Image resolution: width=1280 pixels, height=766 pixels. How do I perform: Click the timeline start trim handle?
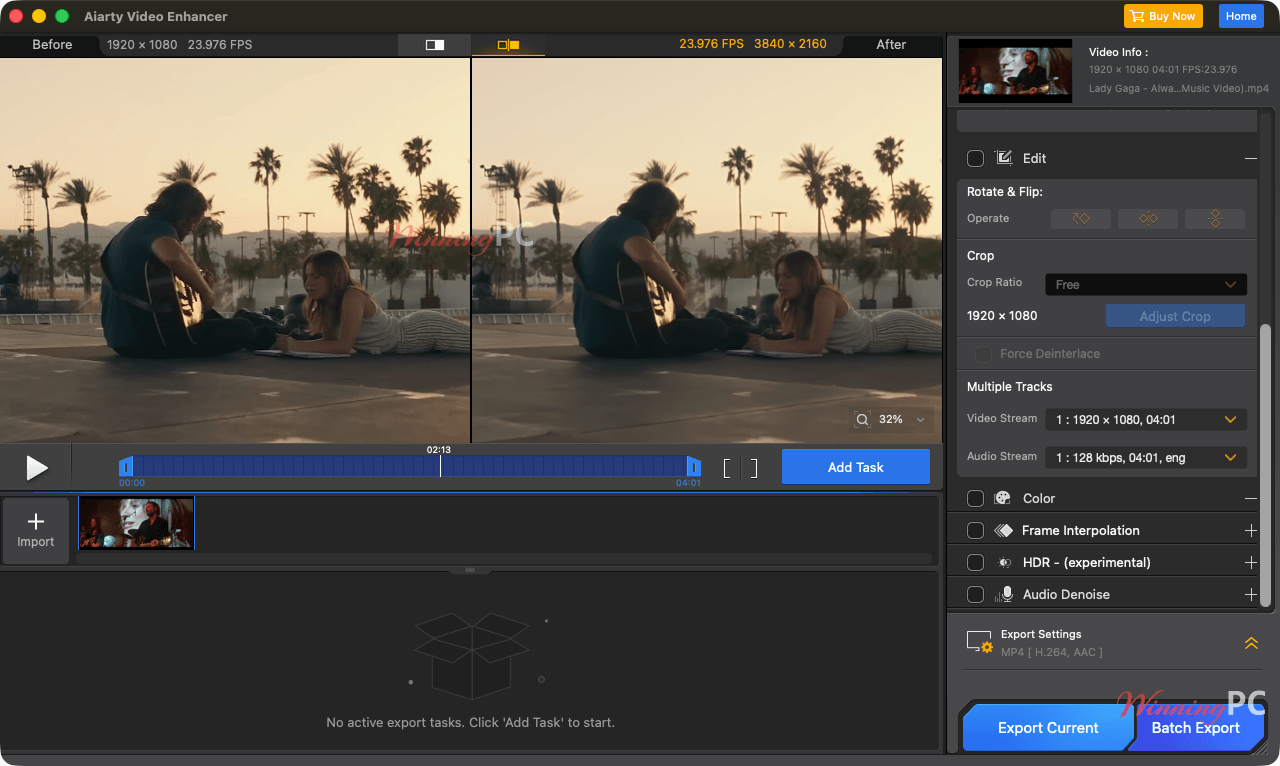point(126,467)
